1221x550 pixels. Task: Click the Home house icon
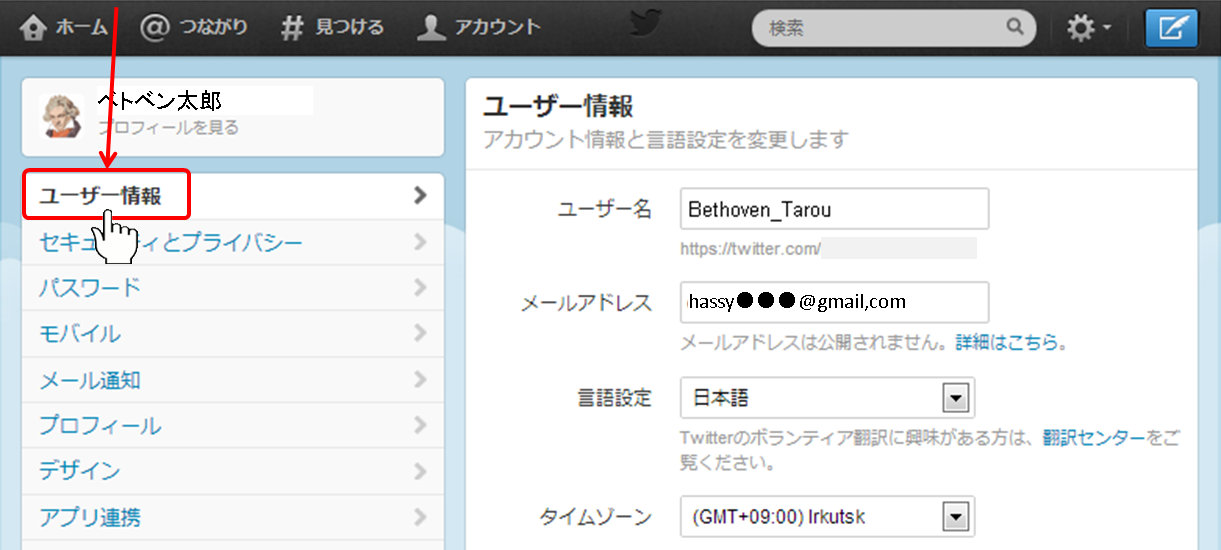point(33,28)
